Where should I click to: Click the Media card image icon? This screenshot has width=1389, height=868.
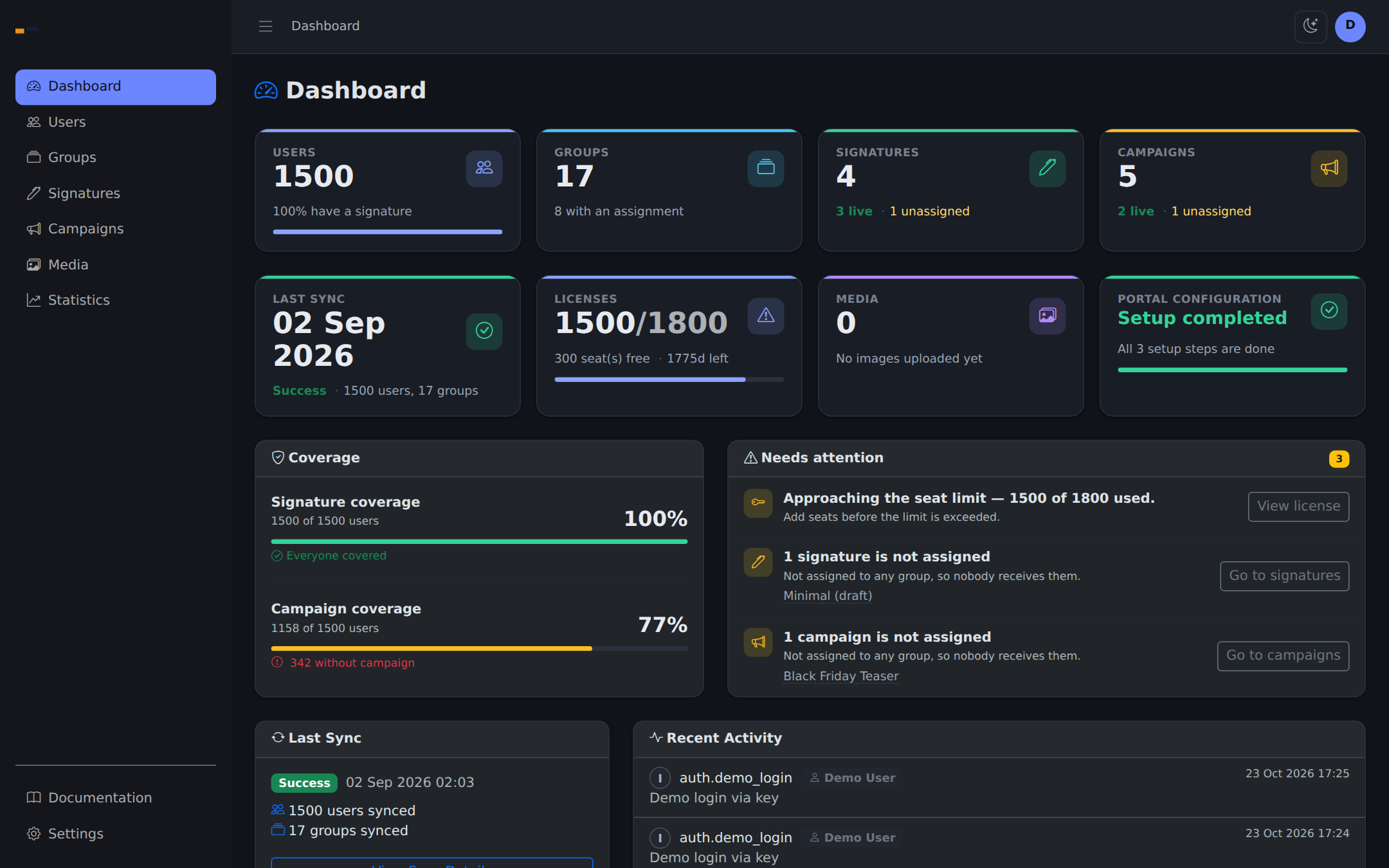1048,316
